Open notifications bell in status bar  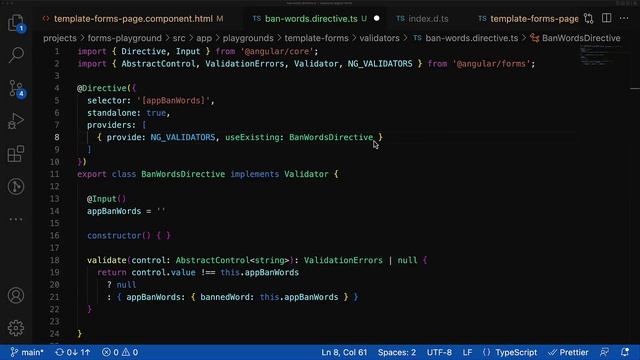pos(624,352)
